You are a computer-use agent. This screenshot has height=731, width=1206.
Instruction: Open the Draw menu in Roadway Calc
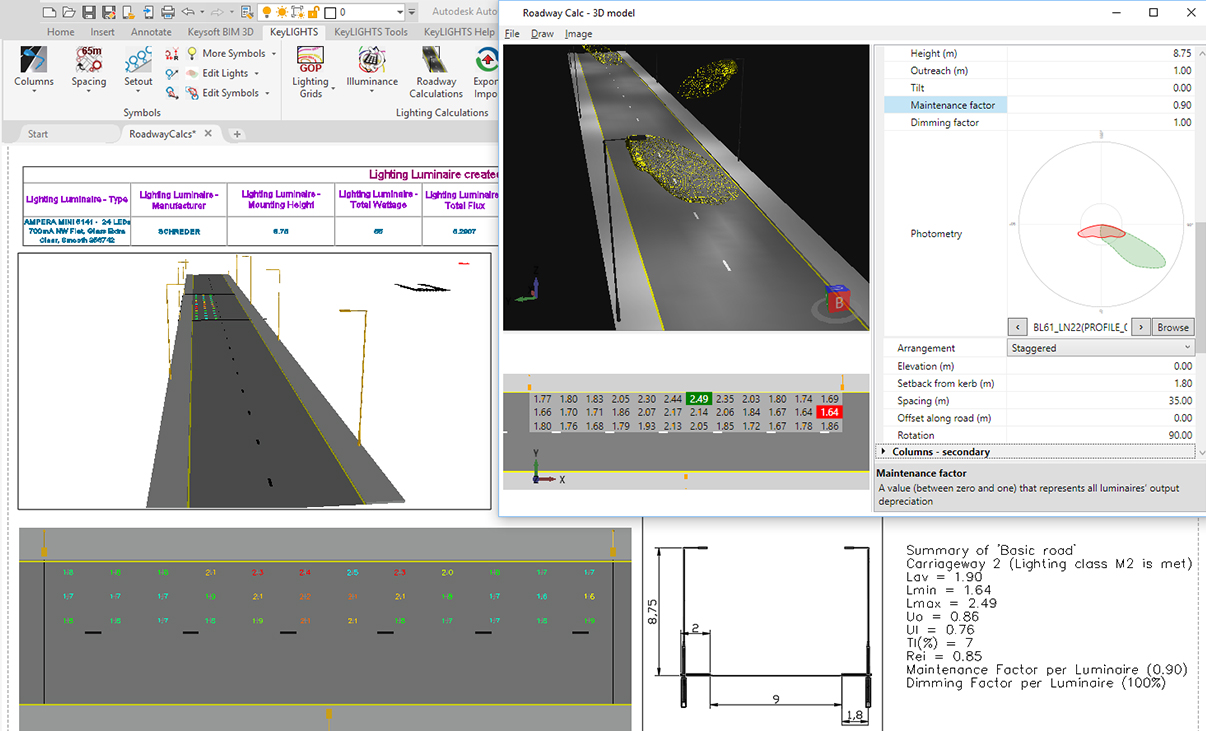click(x=542, y=33)
